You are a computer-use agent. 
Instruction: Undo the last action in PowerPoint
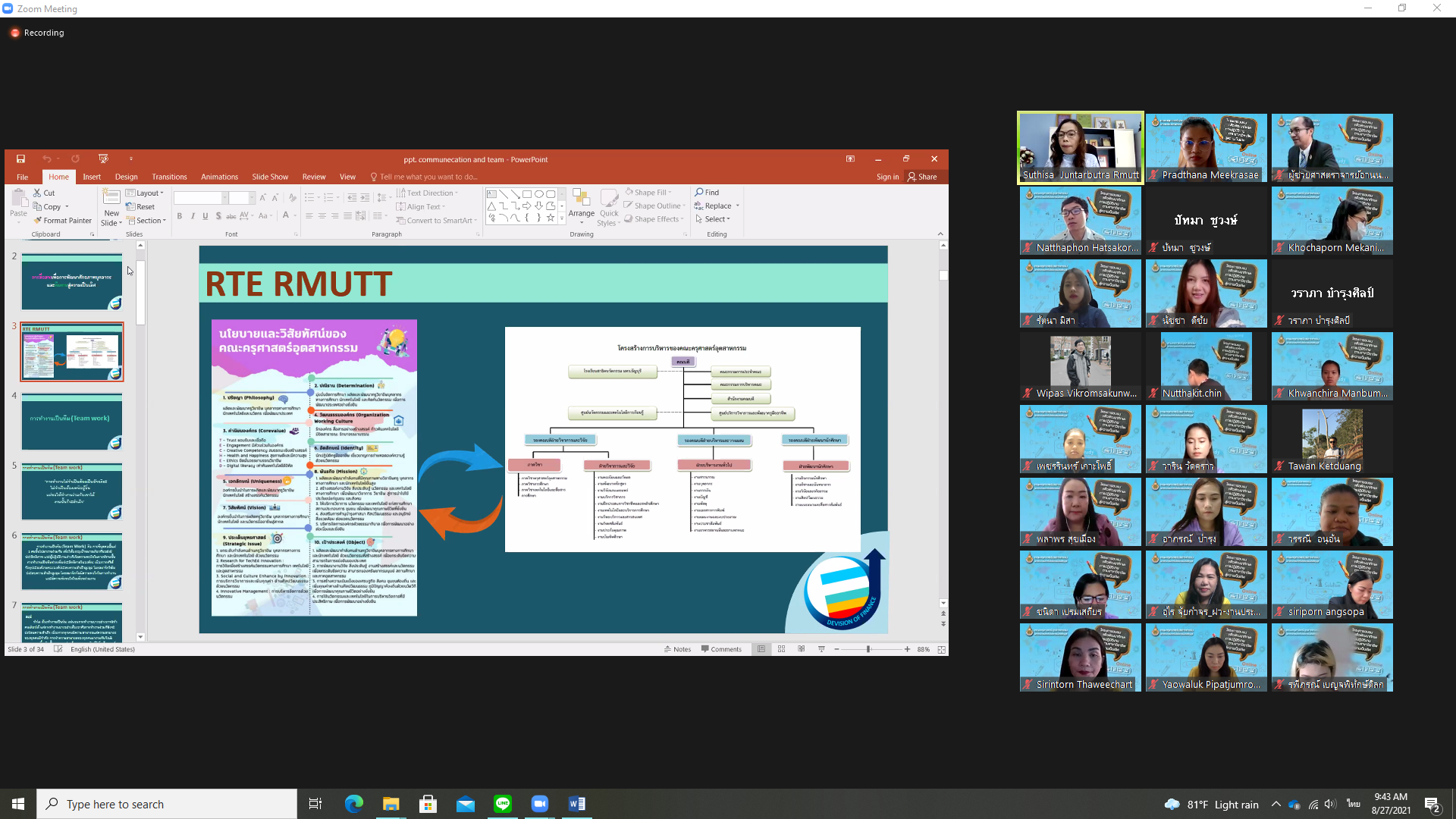[x=47, y=158]
